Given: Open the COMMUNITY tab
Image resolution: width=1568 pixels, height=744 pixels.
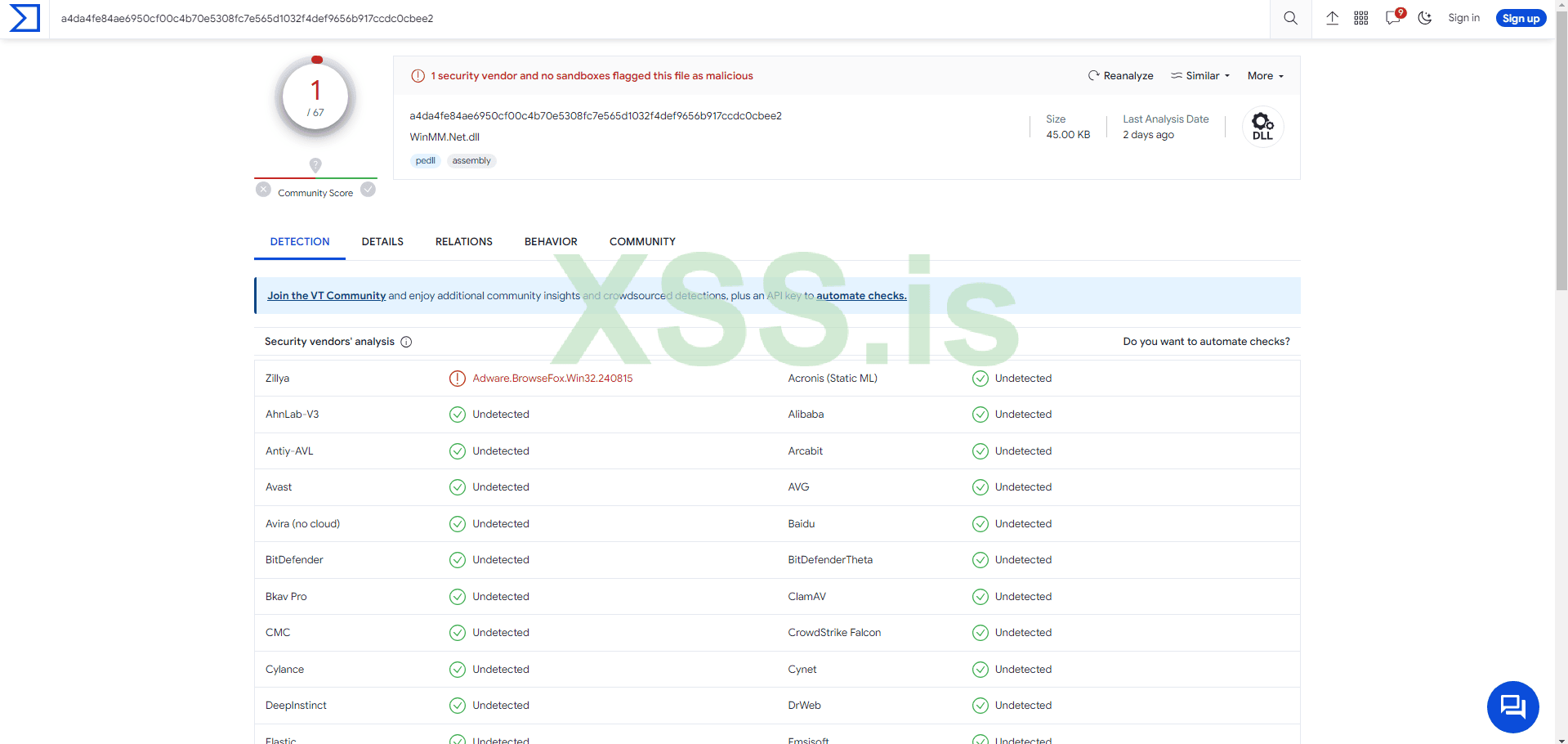Looking at the screenshot, I should [x=642, y=242].
